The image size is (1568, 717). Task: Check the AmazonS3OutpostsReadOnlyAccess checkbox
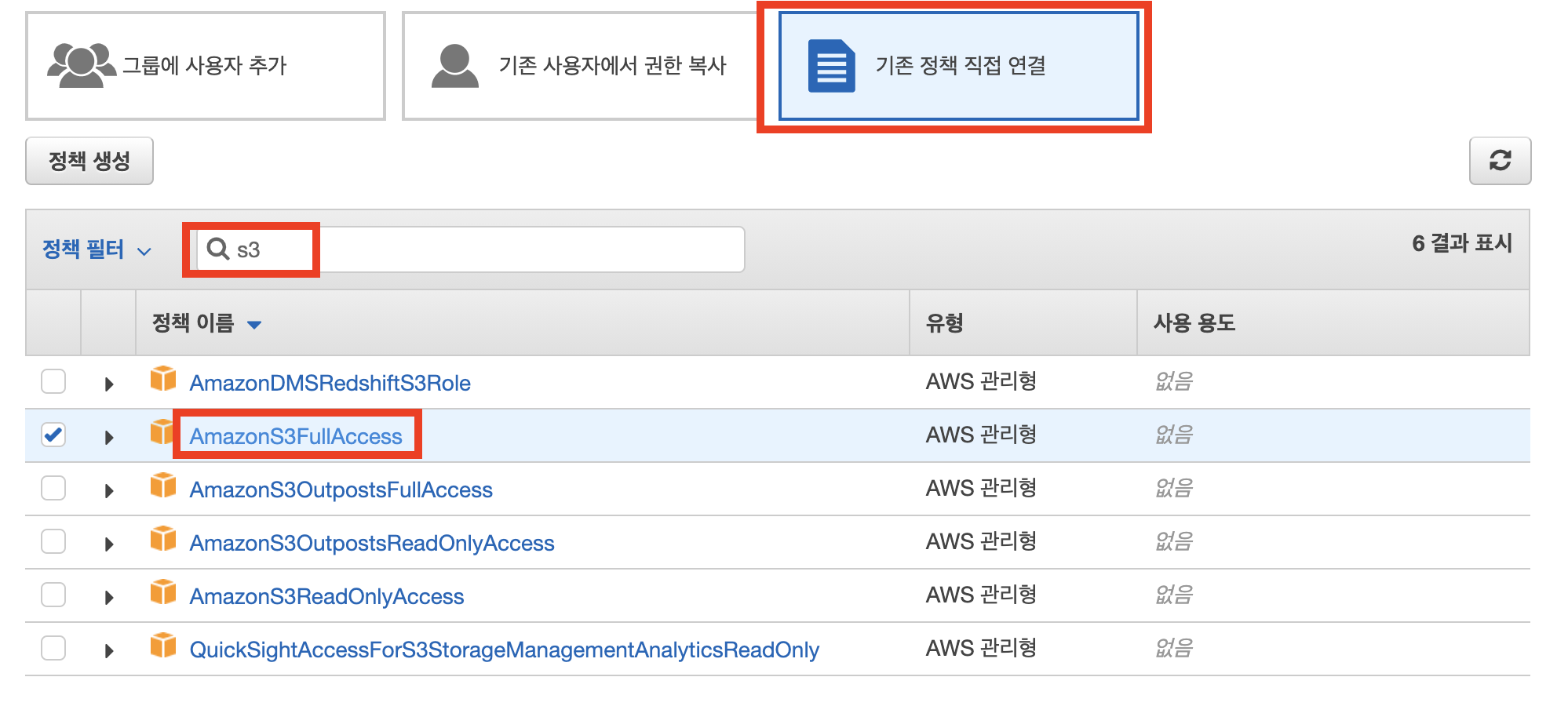pyautogui.click(x=53, y=541)
